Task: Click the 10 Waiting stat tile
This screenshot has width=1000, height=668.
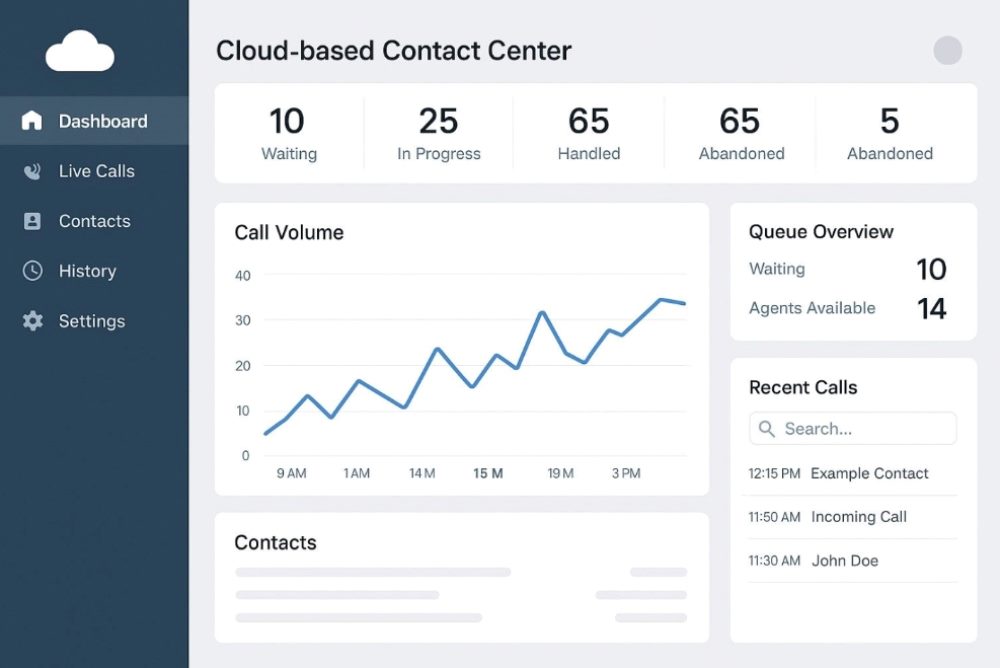Action: [x=288, y=134]
